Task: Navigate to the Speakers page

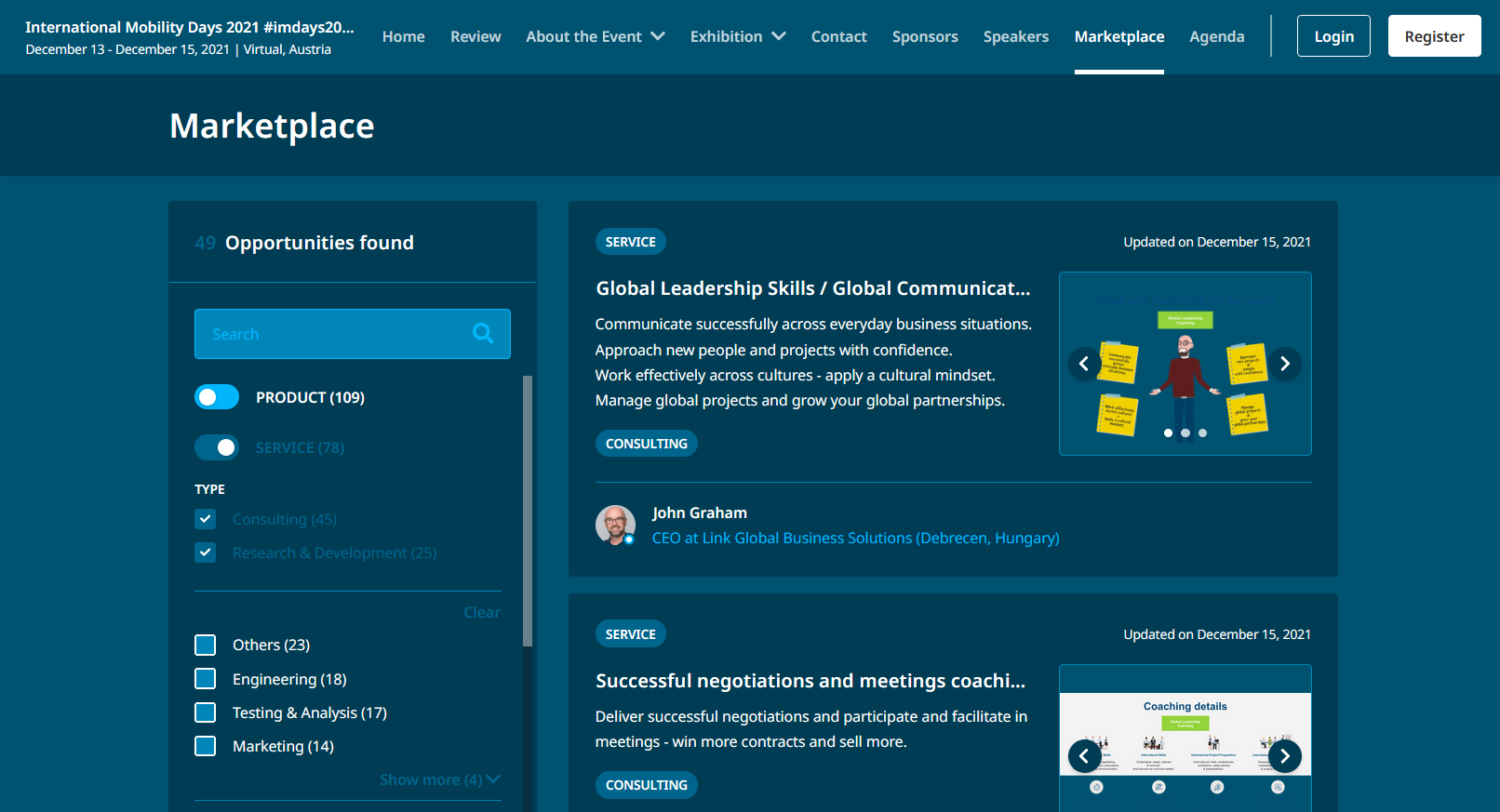Action: 1015,36
